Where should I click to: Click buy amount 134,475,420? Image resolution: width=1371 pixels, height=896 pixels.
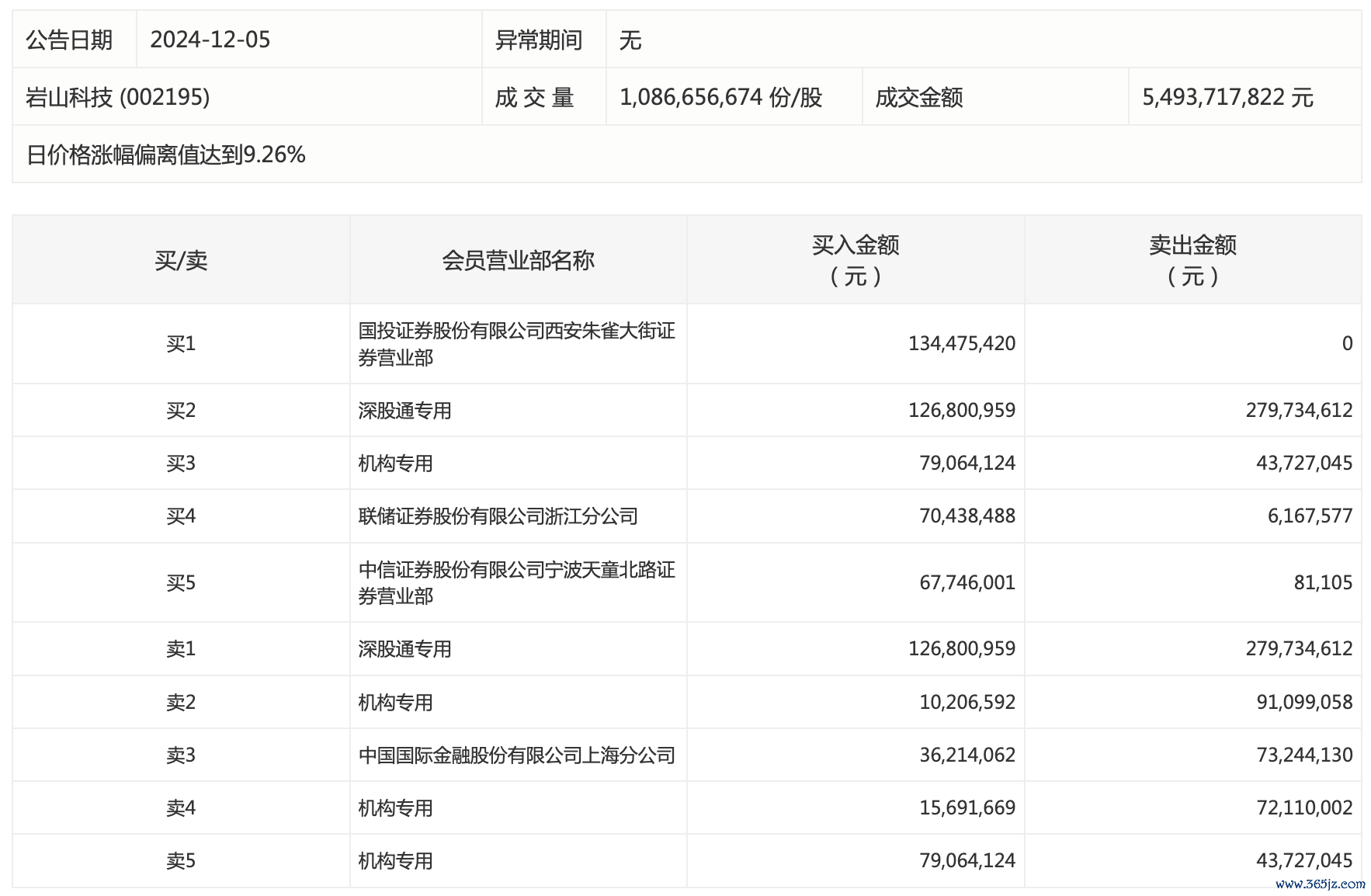coord(962,343)
